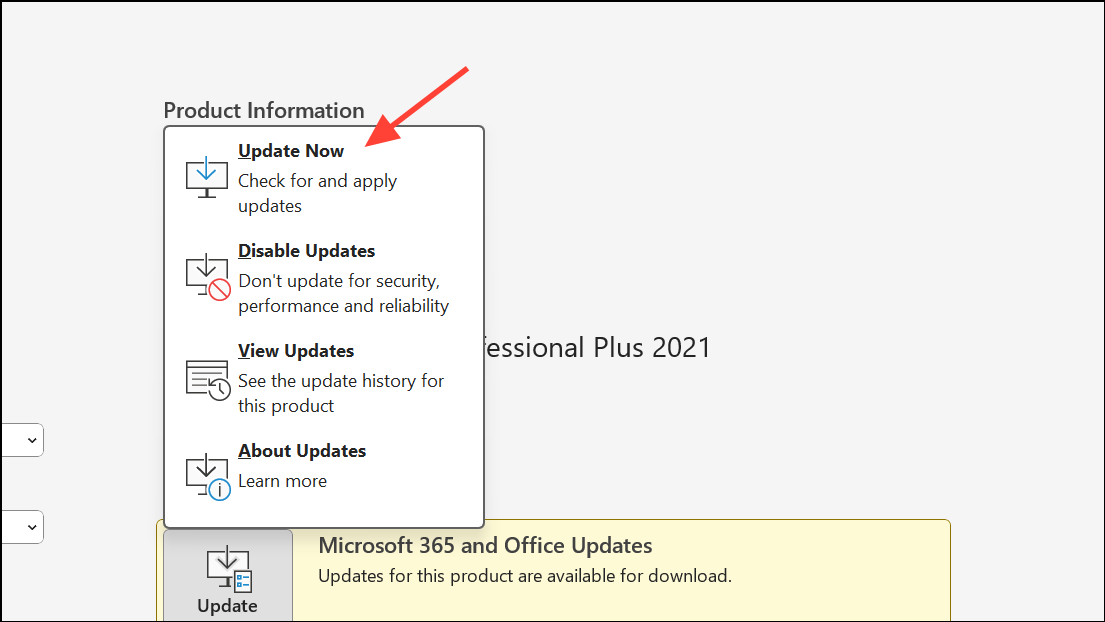This screenshot has height=622, width=1105.
Task: Click the Update Options button icon
Action: (229, 569)
